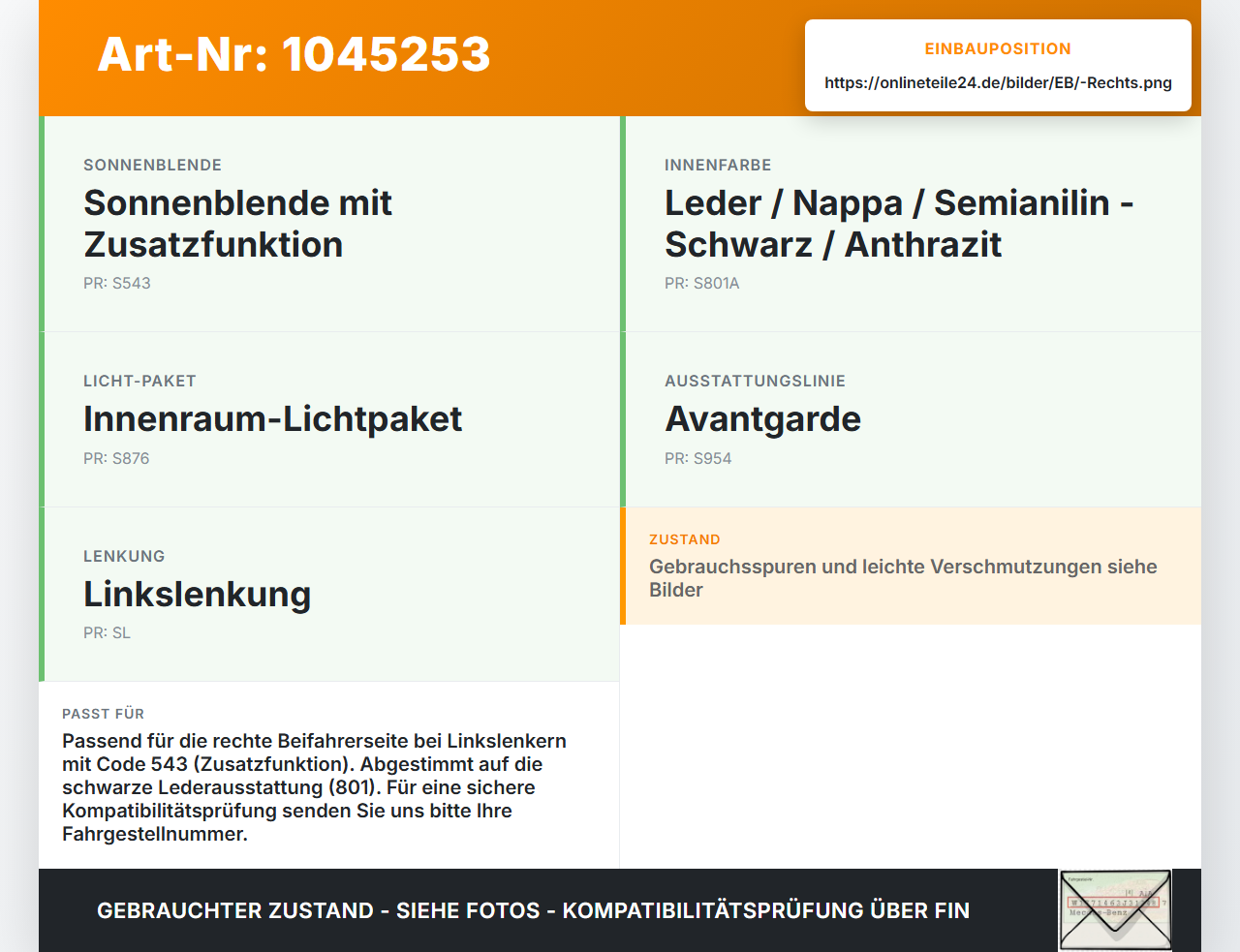The image size is (1240, 952).
Task: Click the PR: S954 code
Action: (698, 459)
